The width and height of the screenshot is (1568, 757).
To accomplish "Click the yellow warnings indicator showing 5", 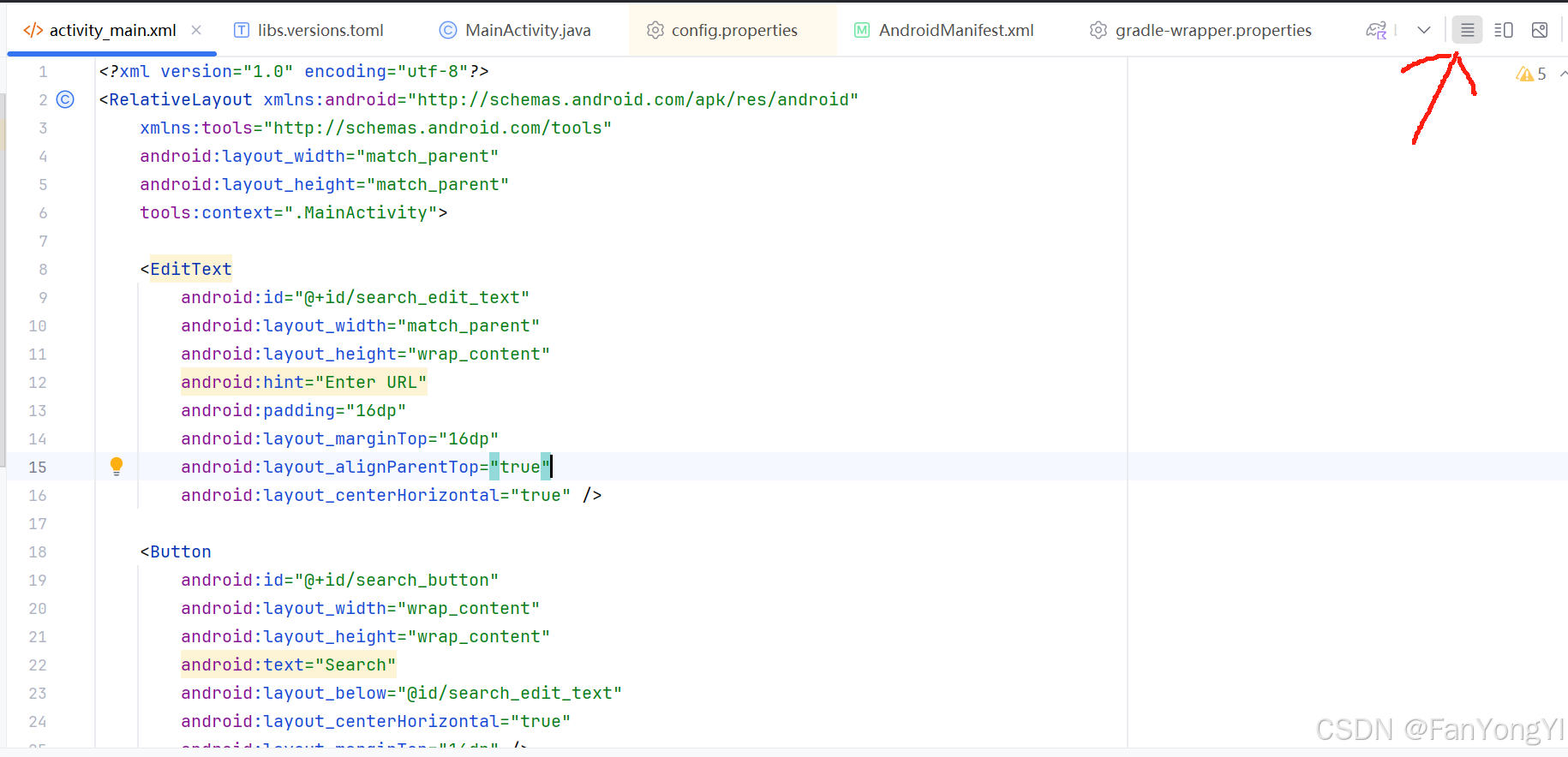I will tap(1531, 75).
